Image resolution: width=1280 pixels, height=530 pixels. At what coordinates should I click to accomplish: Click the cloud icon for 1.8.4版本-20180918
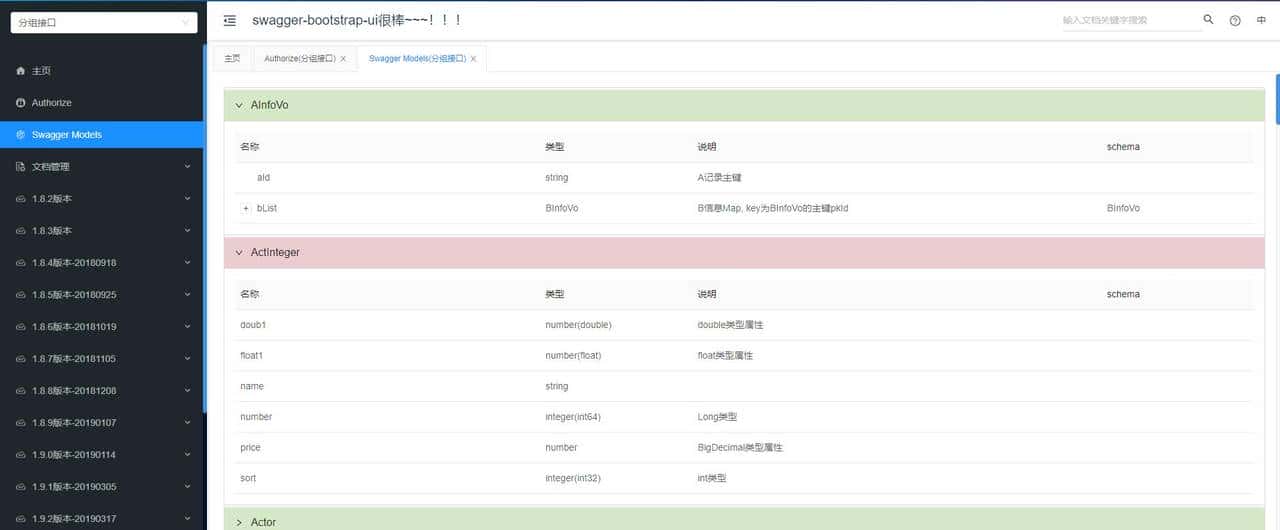click(21, 263)
